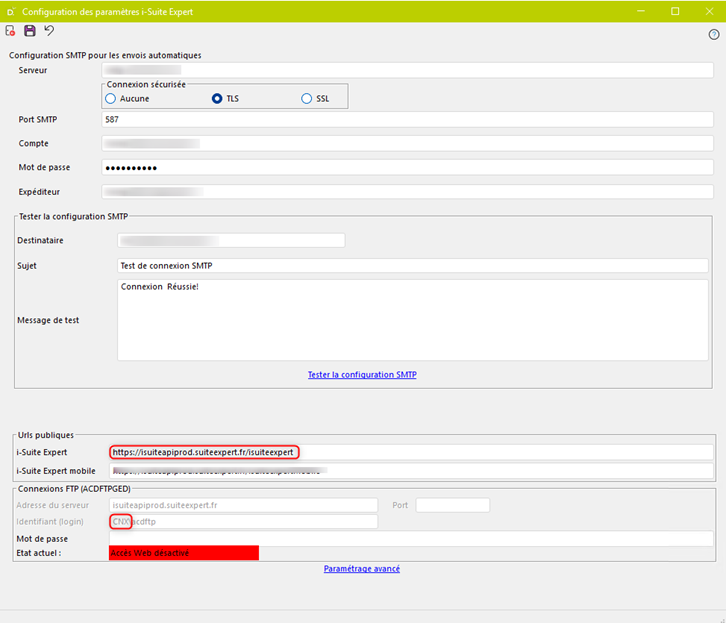Choose SSL as secure connection
The image size is (726, 623).
(x=307, y=99)
